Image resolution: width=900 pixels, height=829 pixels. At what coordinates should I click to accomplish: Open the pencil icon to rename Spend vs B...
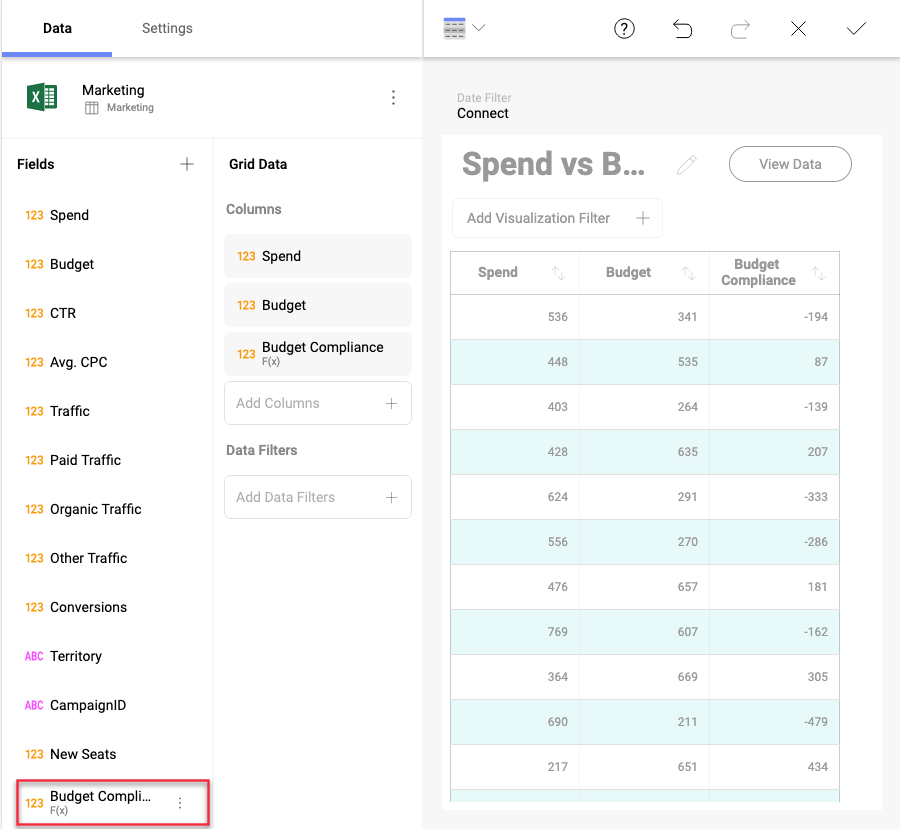coord(687,163)
